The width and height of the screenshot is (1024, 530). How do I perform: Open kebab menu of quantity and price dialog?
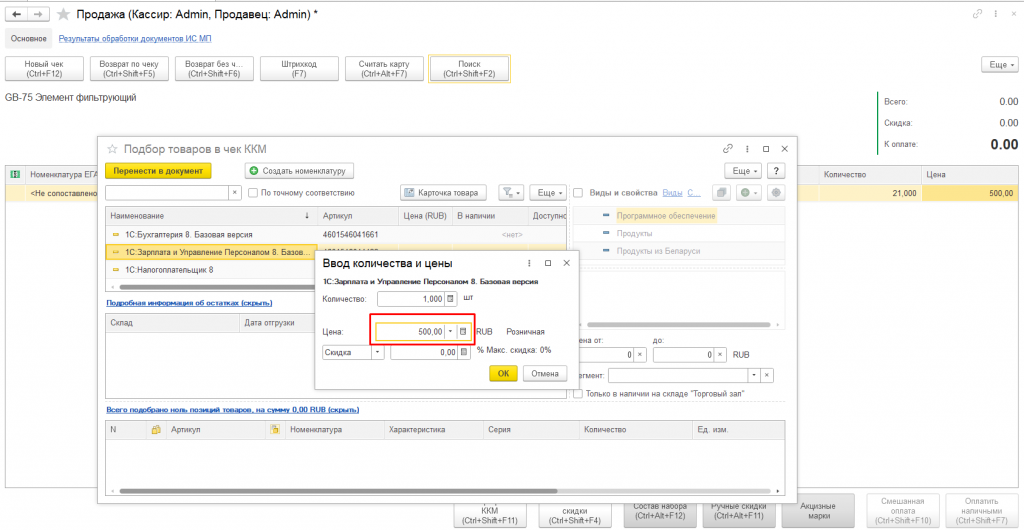(x=528, y=263)
